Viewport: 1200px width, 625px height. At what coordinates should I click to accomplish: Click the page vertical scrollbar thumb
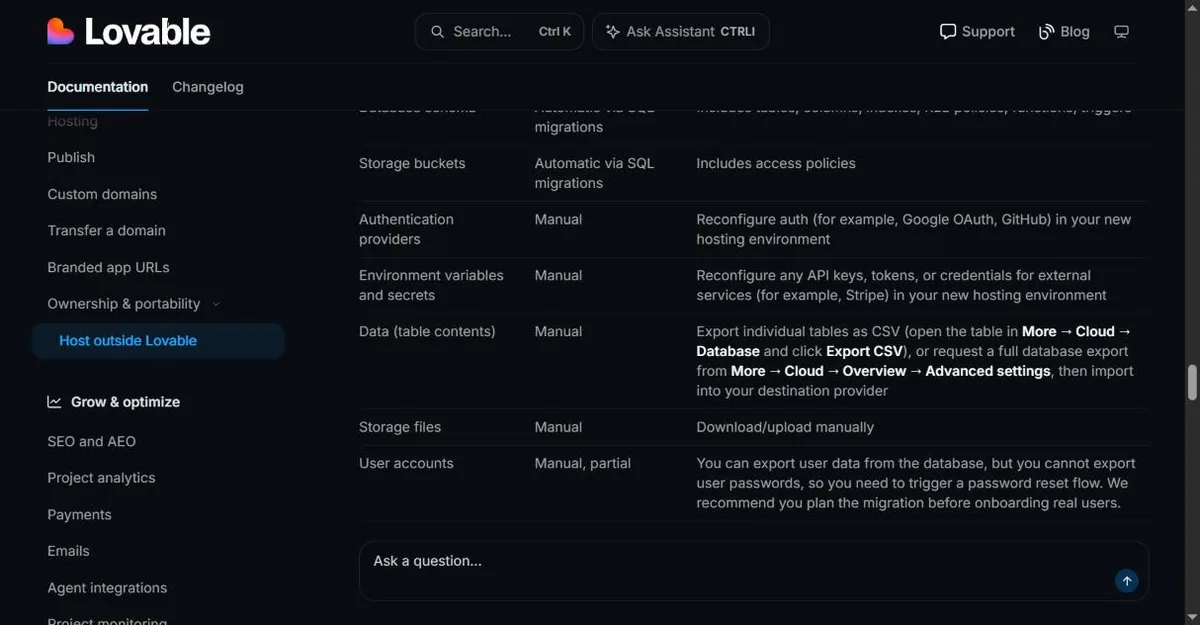pos(1192,382)
